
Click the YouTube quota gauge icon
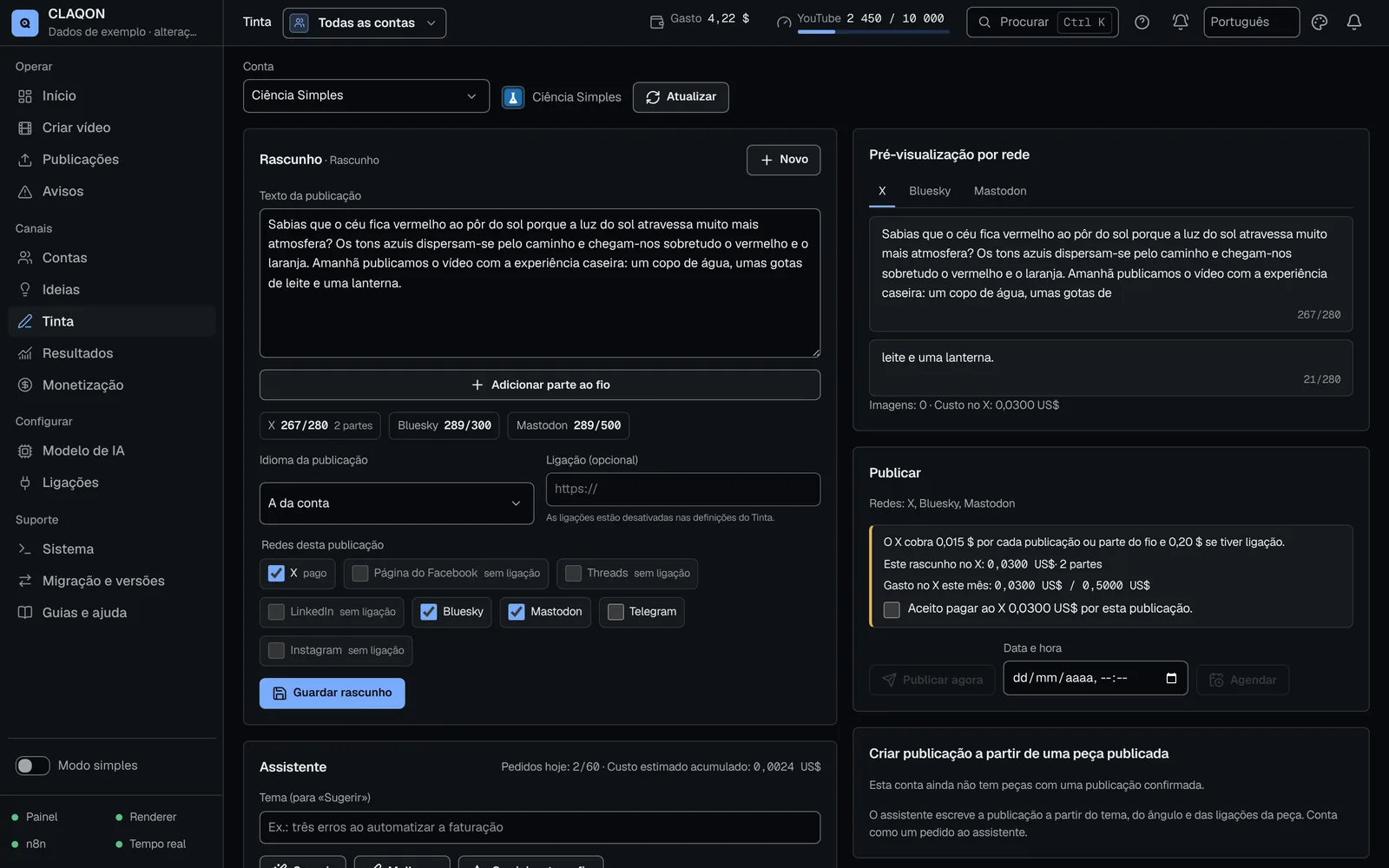[x=784, y=23]
